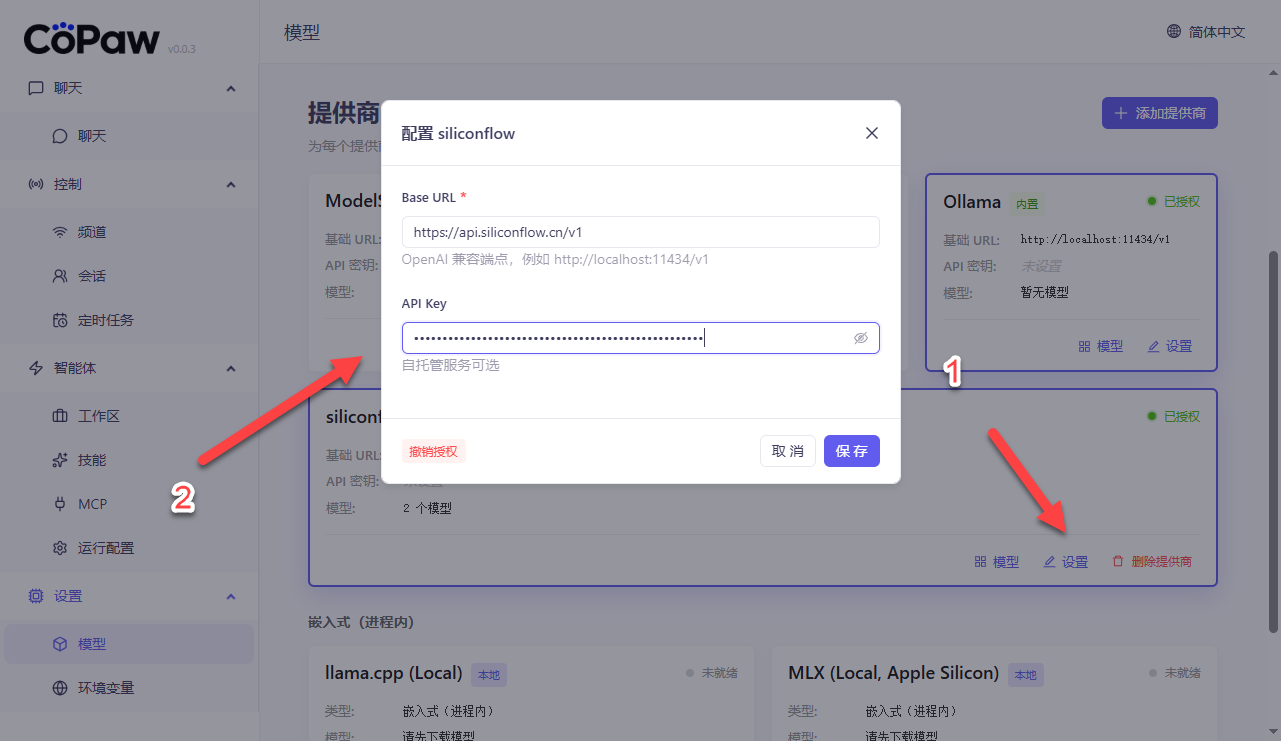Click the 未就绪 status on MLX card
The image size is (1281, 741).
tap(1174, 673)
